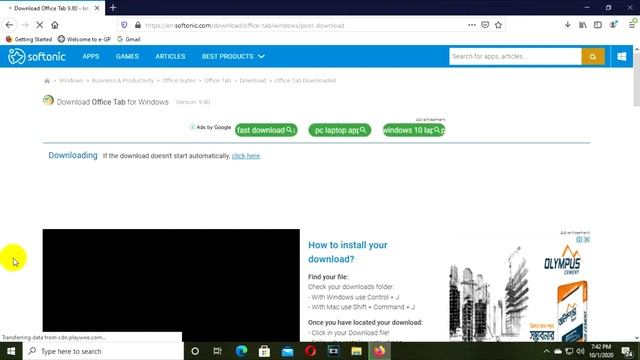Open the Mail app from taskbar

pos(287,351)
